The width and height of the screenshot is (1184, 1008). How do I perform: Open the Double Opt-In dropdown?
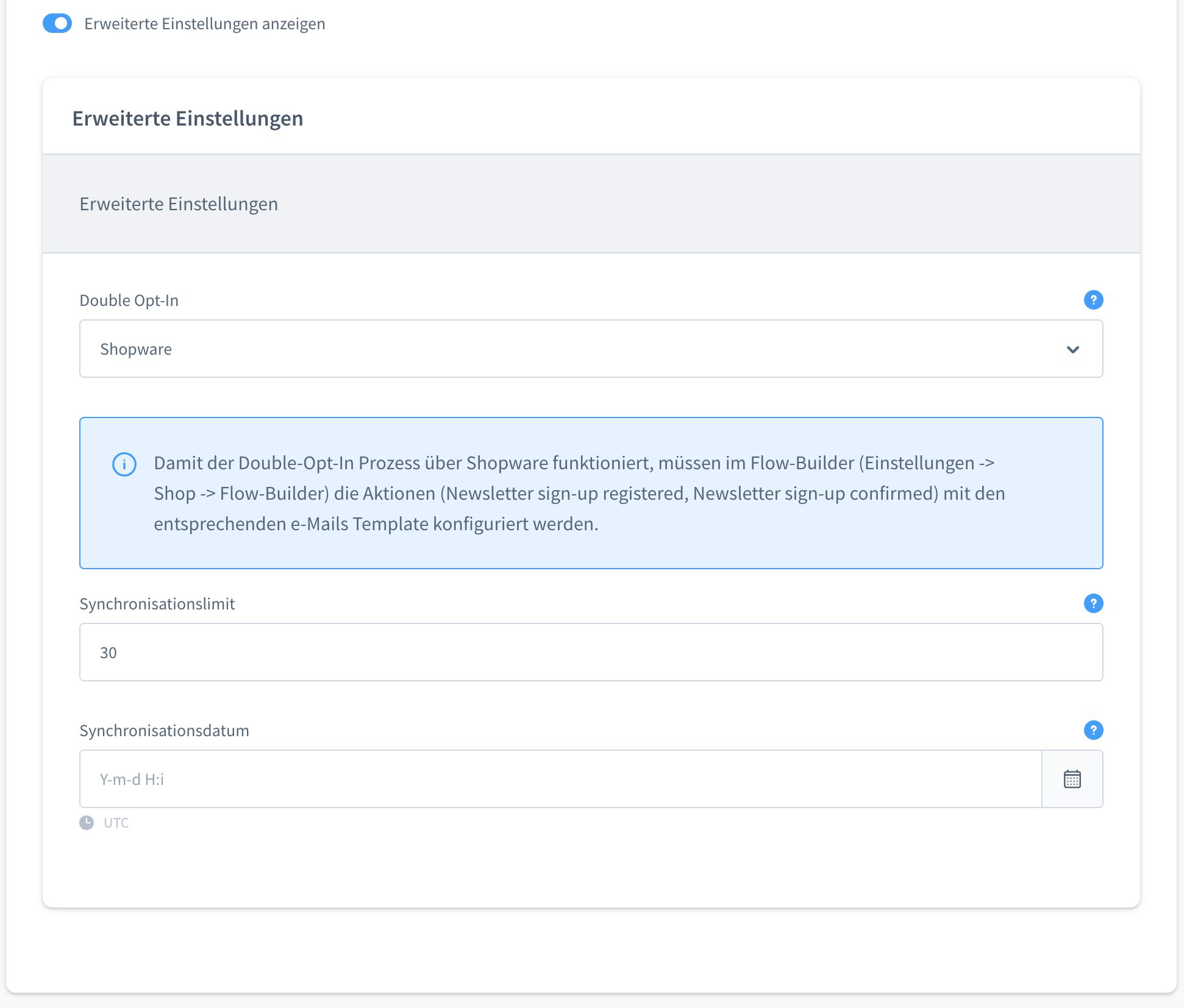(x=591, y=349)
